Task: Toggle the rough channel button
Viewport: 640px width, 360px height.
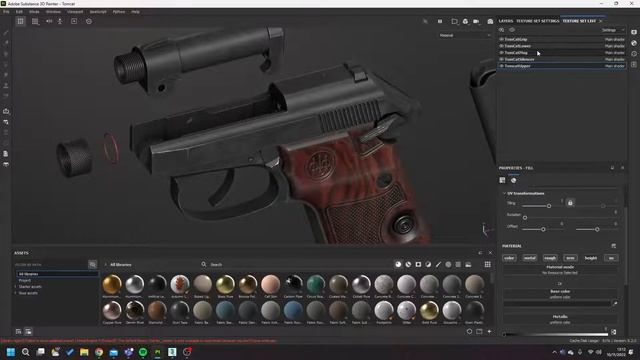Action: 550,258
